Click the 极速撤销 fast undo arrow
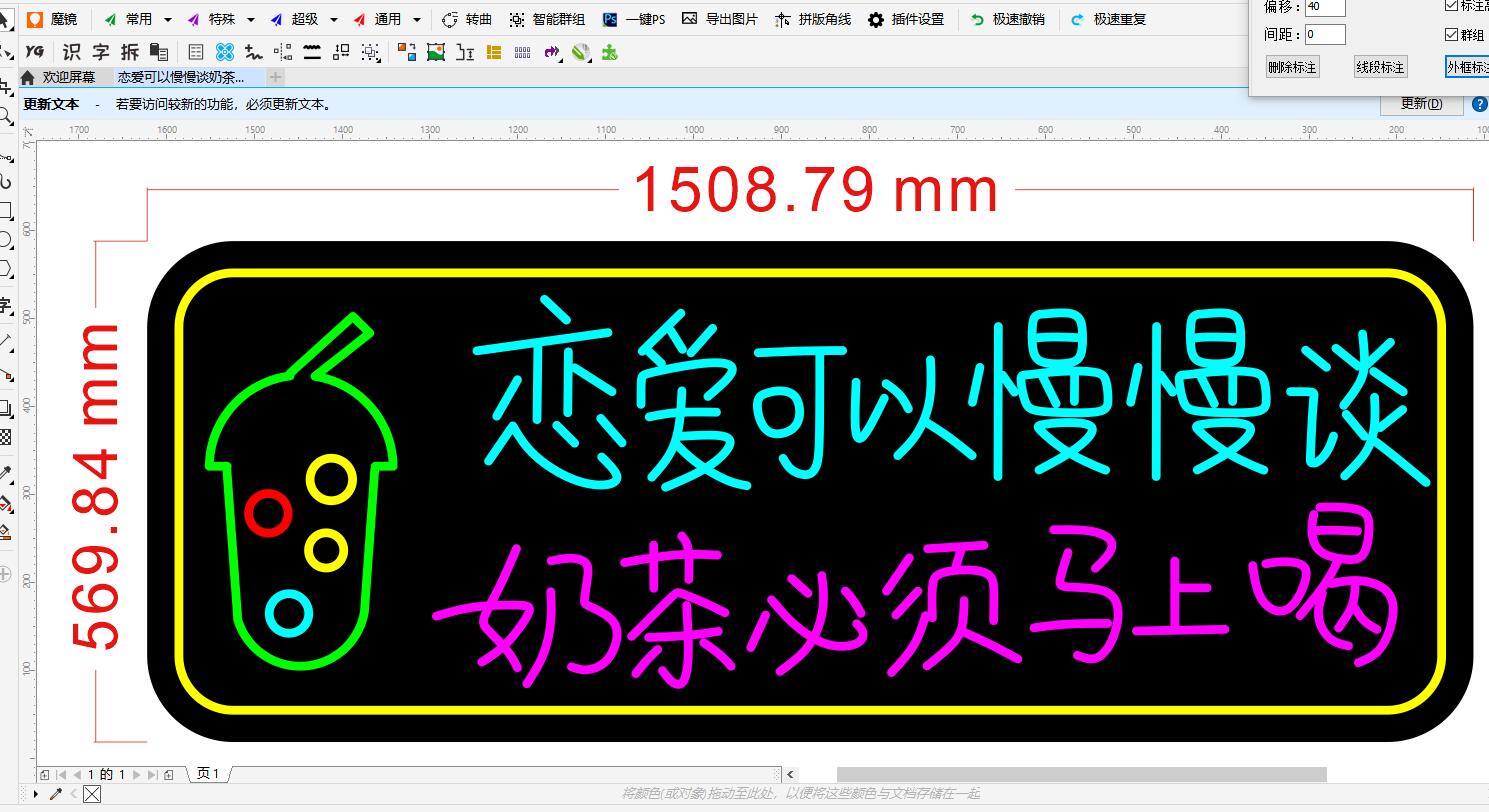This screenshot has width=1489, height=812. [x=977, y=19]
